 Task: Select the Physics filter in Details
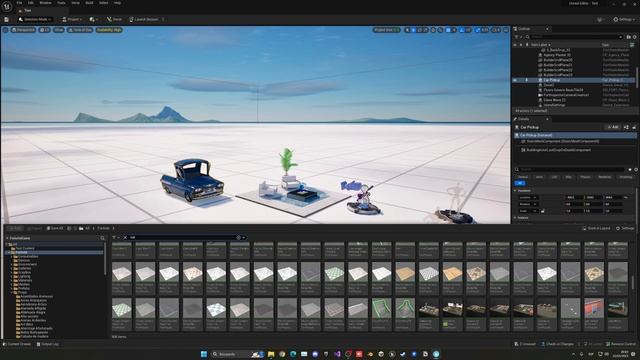585,177
